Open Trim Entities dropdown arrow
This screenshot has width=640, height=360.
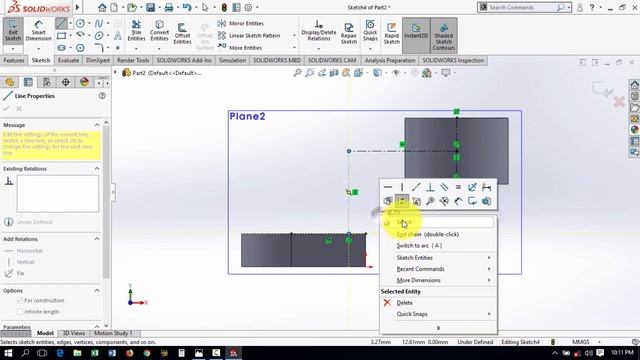pyautogui.click(x=136, y=49)
